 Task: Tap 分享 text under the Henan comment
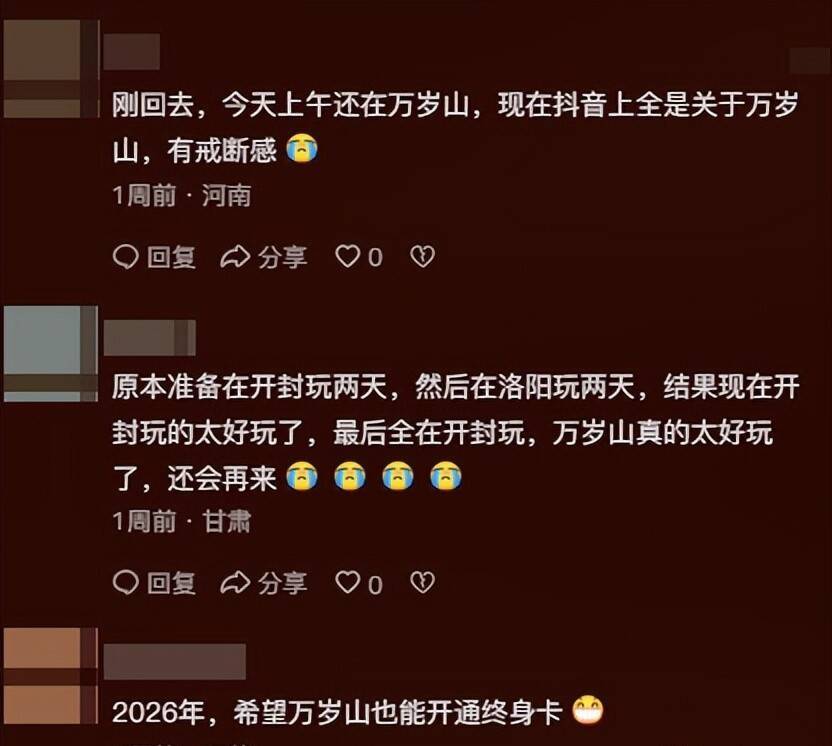(283, 257)
